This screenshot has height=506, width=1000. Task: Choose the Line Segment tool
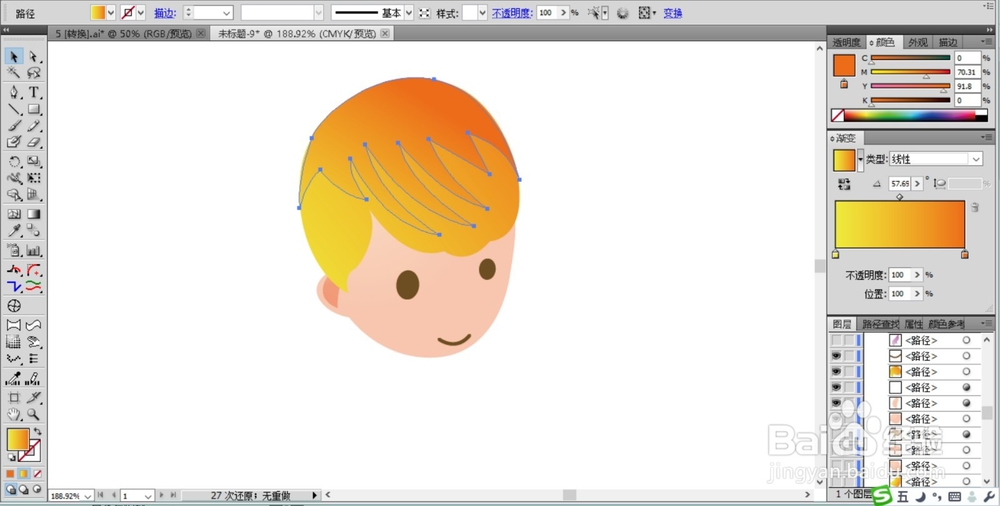click(13, 109)
